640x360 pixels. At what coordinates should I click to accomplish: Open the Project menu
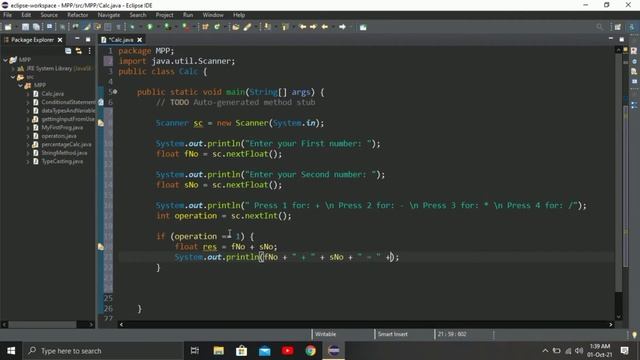[x=164, y=15]
